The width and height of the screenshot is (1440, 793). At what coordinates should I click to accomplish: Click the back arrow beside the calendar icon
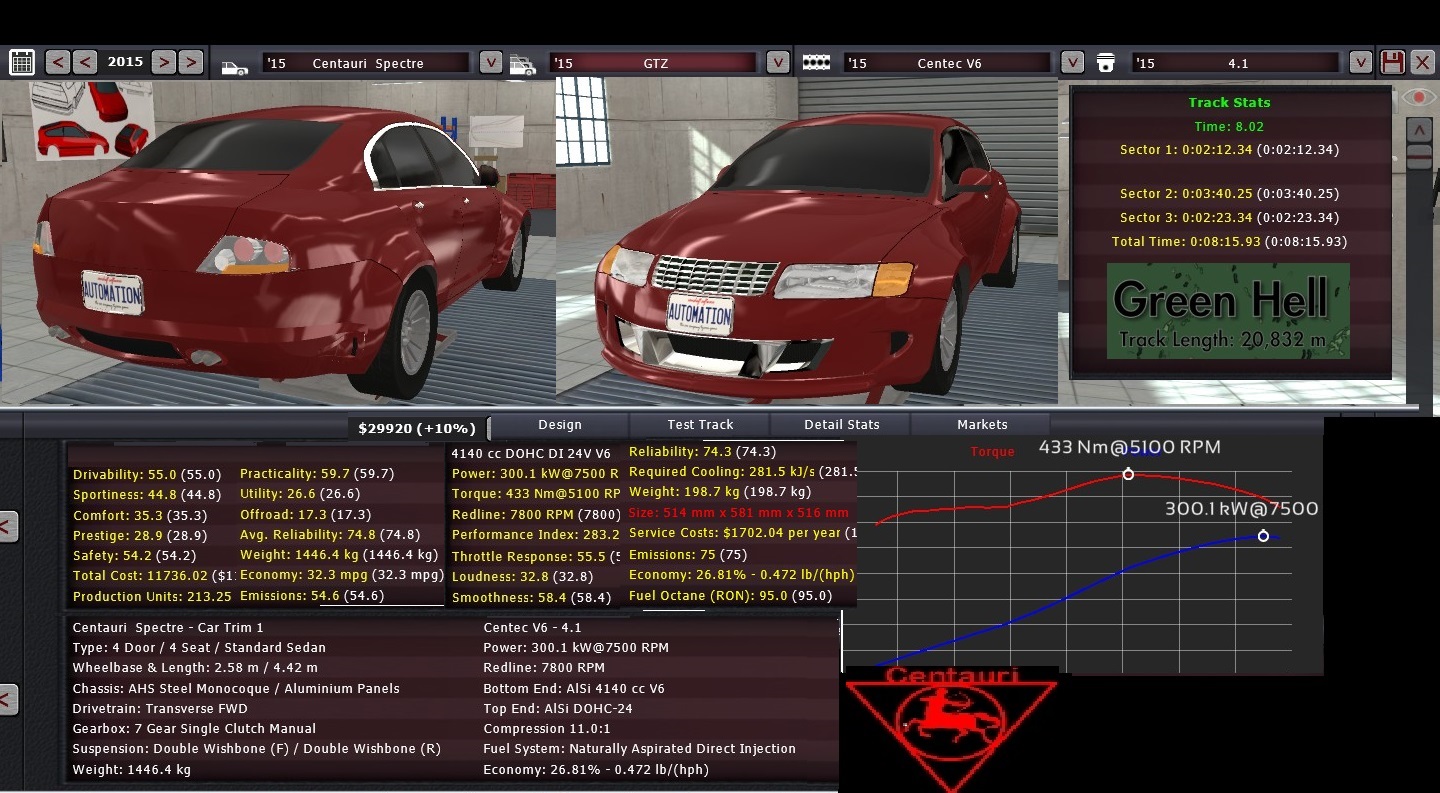[x=58, y=62]
